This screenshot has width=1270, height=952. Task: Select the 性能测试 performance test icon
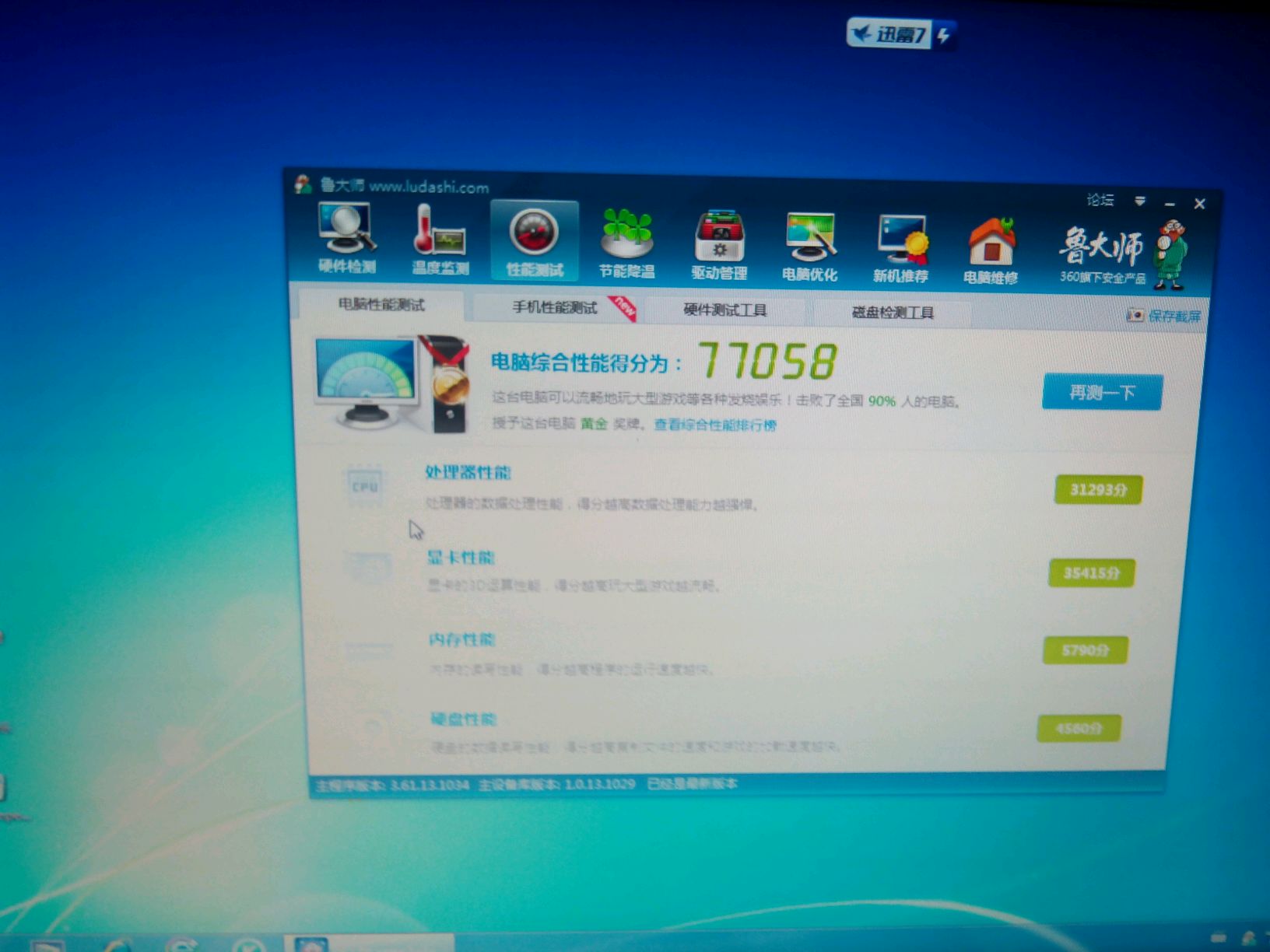(x=535, y=240)
